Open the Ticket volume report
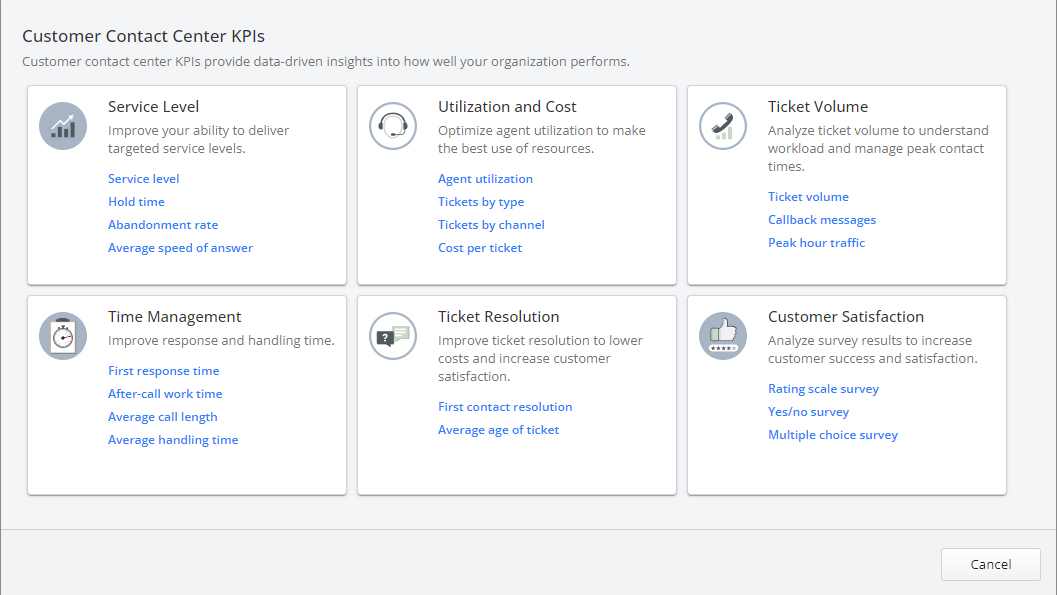This screenshot has width=1057, height=595. pyautogui.click(x=808, y=196)
